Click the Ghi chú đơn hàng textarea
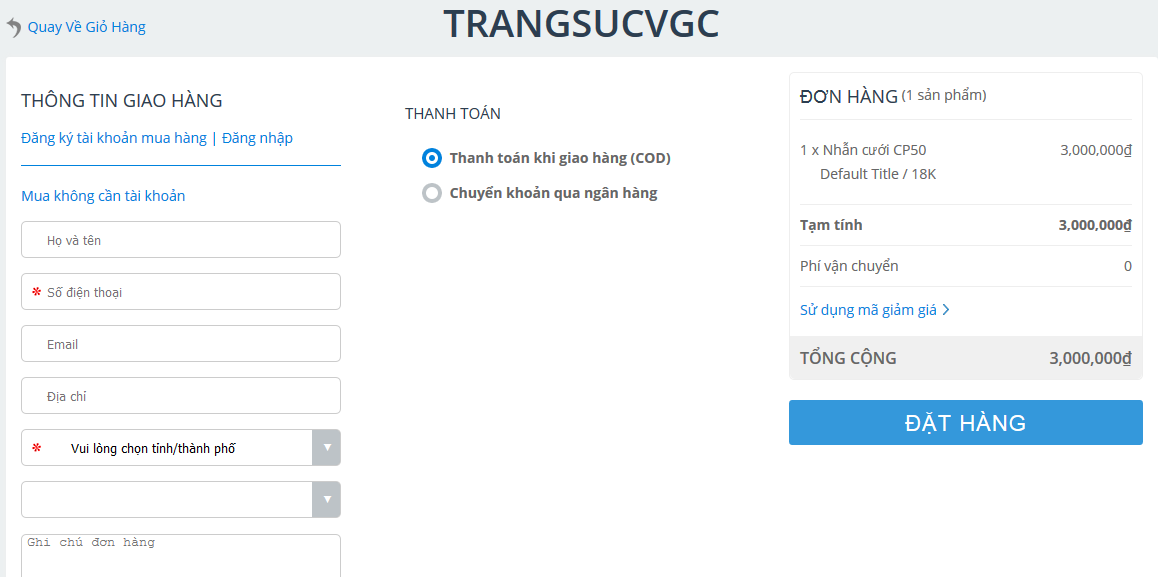Viewport: 1163px width, 582px height. click(181, 556)
